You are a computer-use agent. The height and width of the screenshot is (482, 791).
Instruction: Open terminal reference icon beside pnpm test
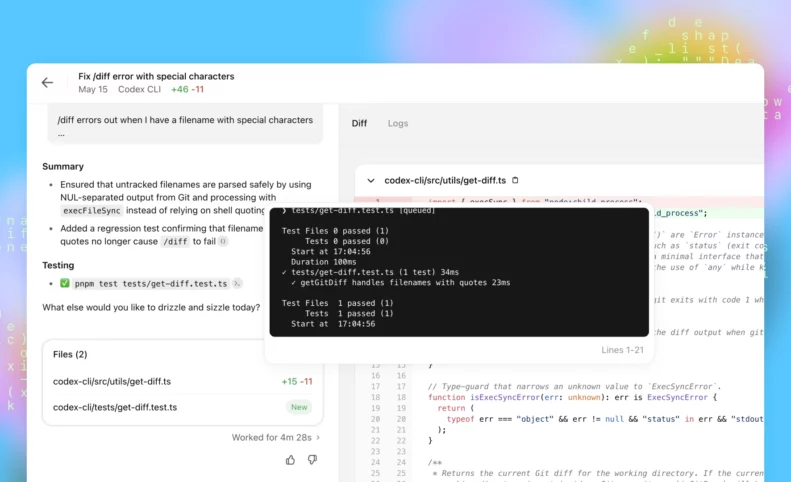[x=237, y=284]
